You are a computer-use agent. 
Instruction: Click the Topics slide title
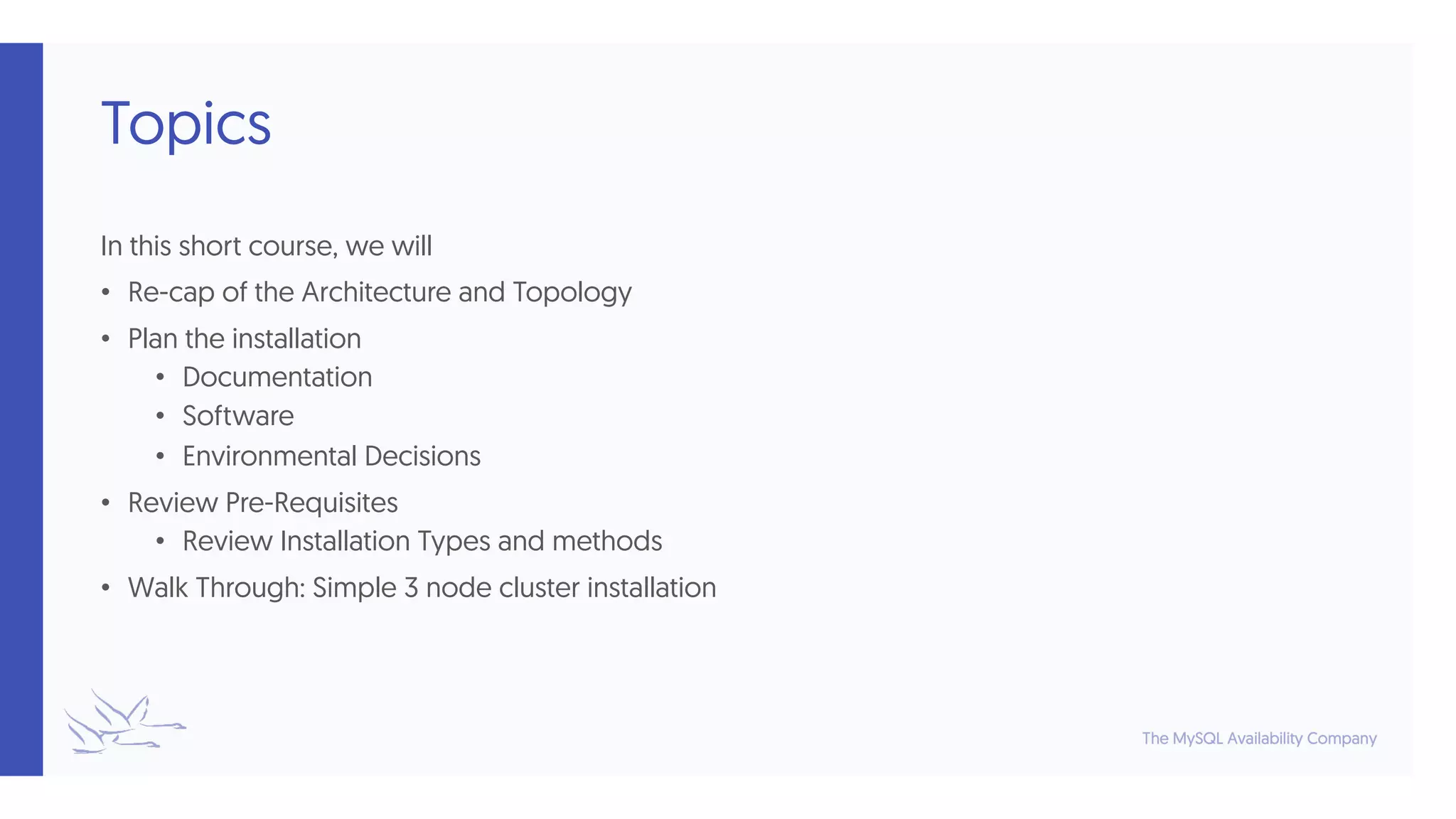coord(186,124)
